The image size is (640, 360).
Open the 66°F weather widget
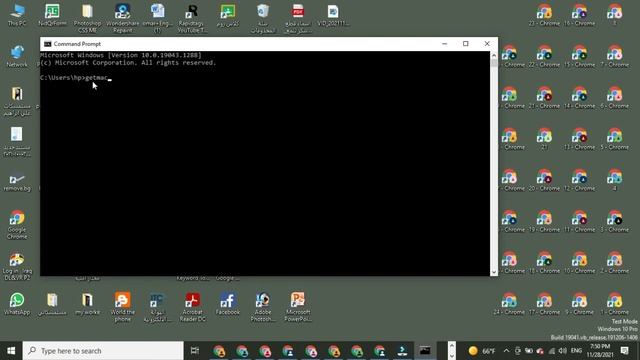[x=482, y=351]
